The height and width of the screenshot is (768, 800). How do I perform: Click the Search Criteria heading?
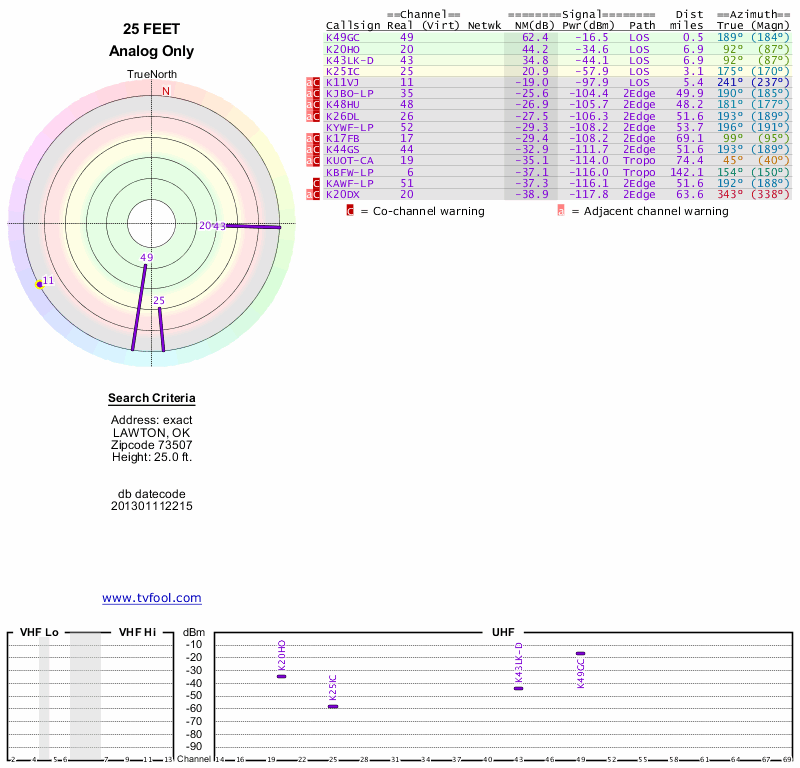152,399
